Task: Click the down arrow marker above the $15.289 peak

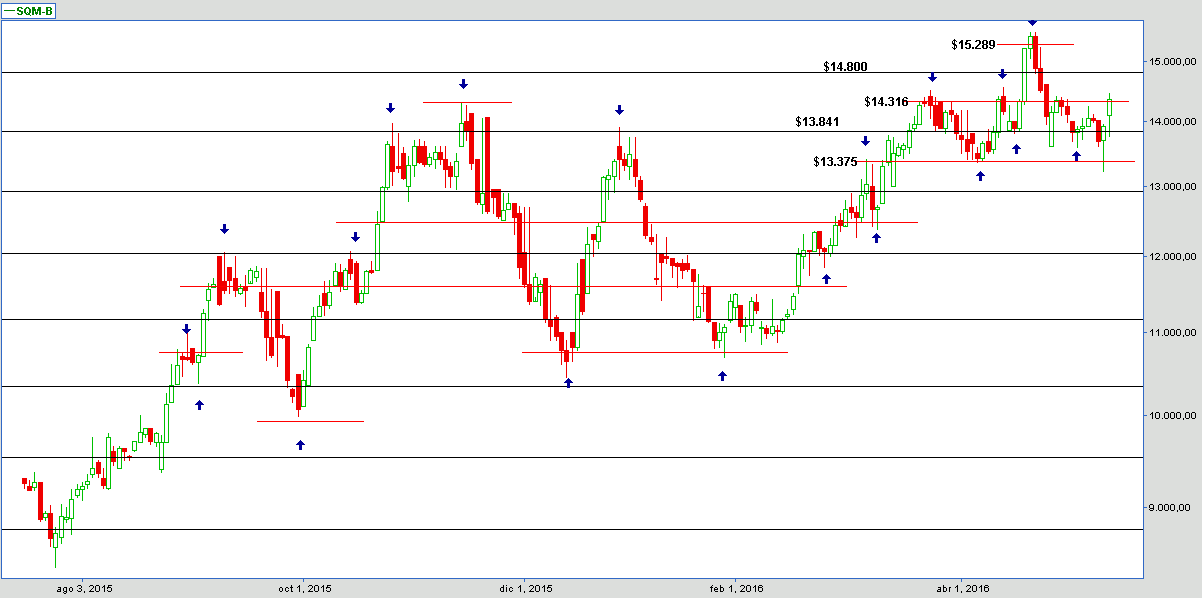Action: (x=1033, y=22)
